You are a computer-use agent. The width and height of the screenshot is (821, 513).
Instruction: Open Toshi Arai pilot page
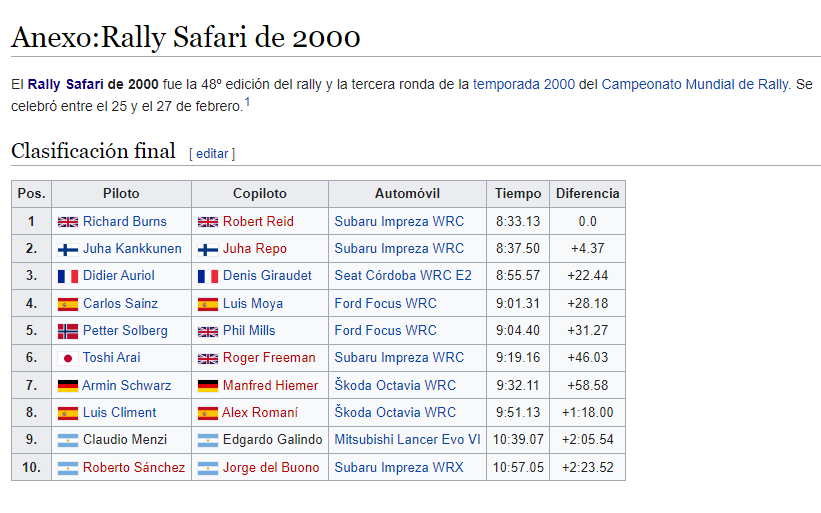(112, 358)
